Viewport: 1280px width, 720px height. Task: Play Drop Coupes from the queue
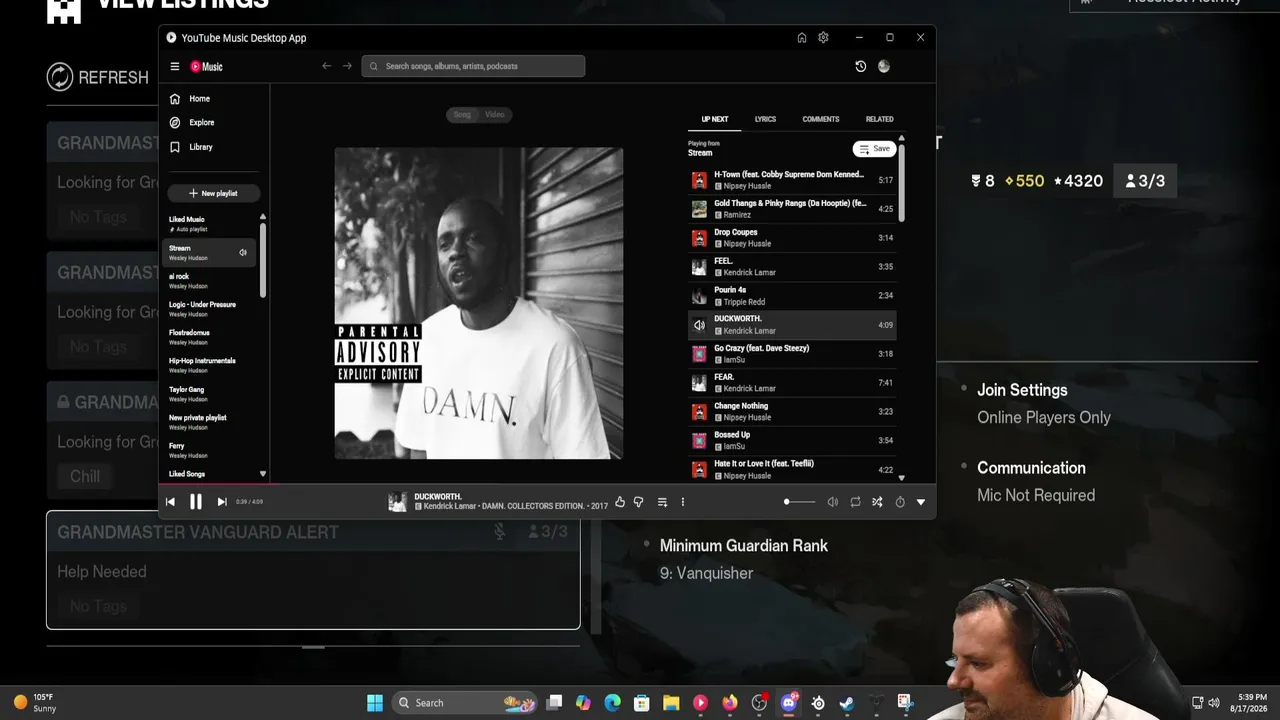tap(792, 238)
